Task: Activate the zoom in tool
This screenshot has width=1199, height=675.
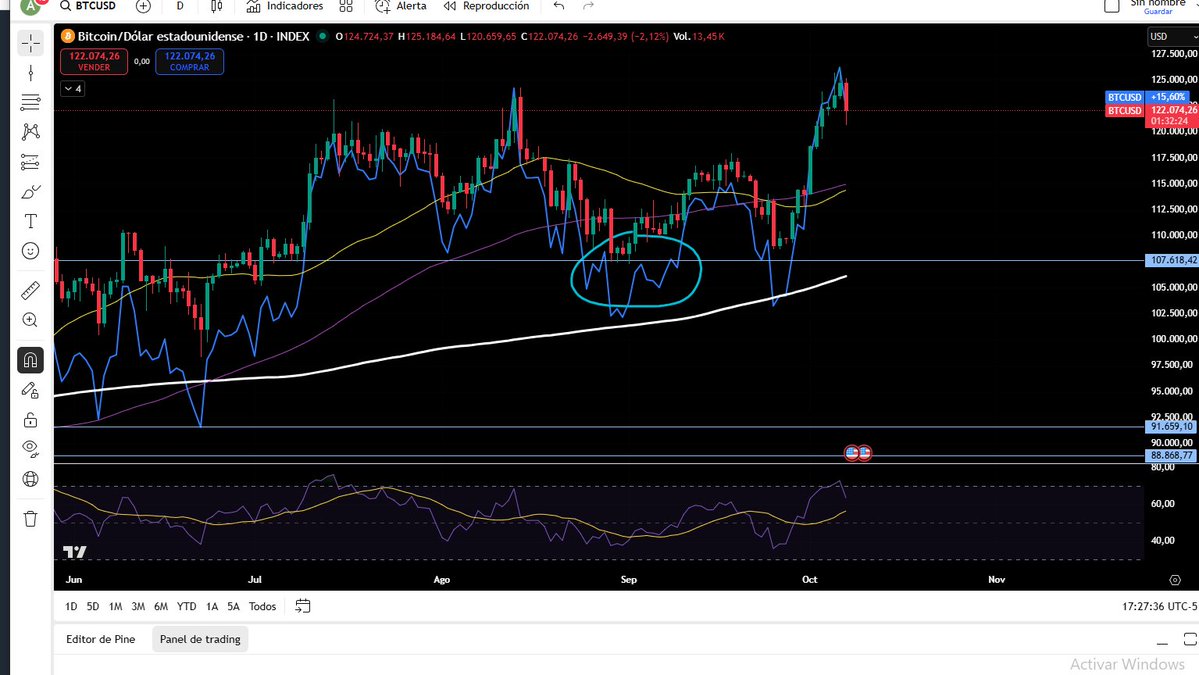Action: pyautogui.click(x=31, y=320)
